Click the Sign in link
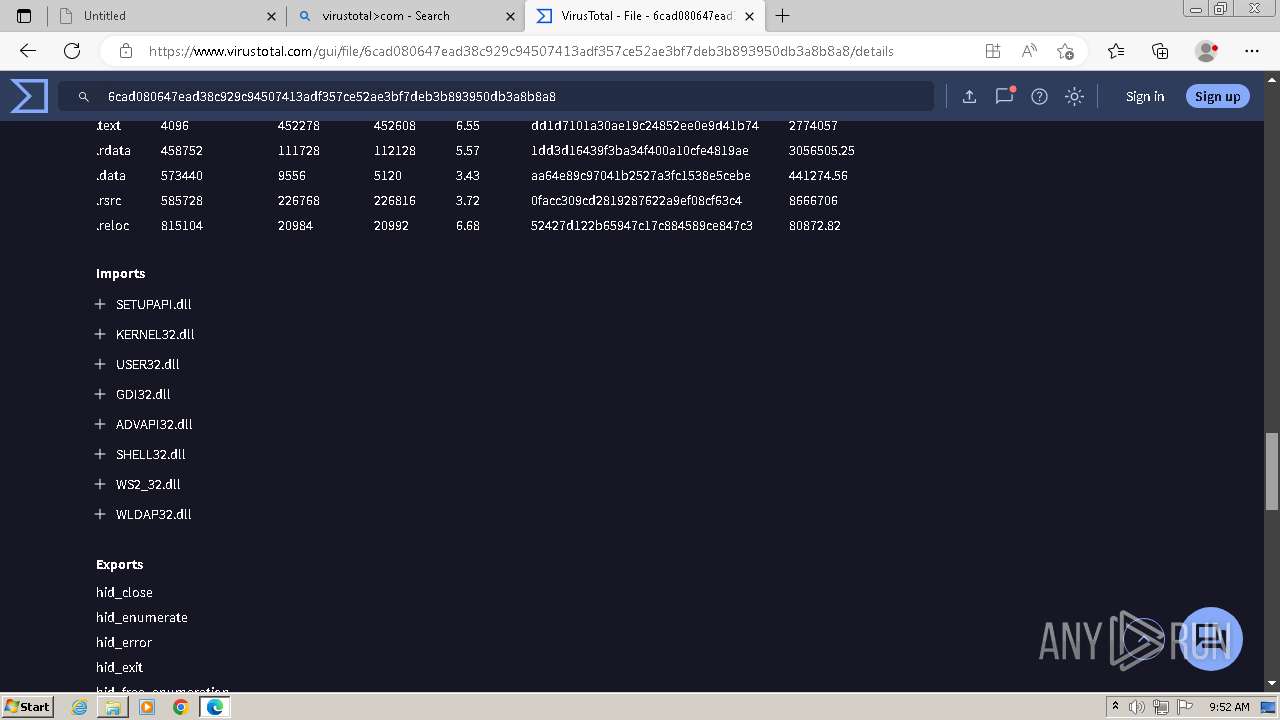Image resolution: width=1280 pixels, height=720 pixels. pyautogui.click(x=1145, y=96)
